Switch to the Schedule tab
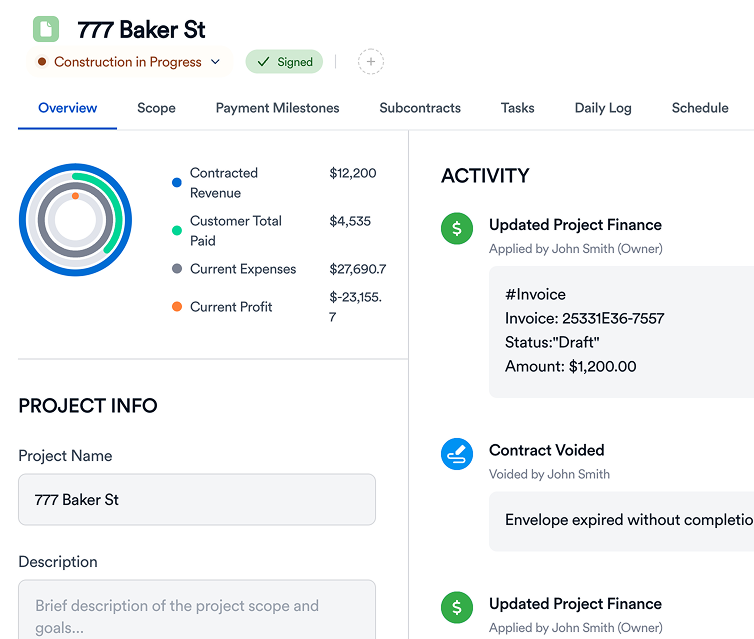This screenshot has height=639, width=754. point(700,108)
